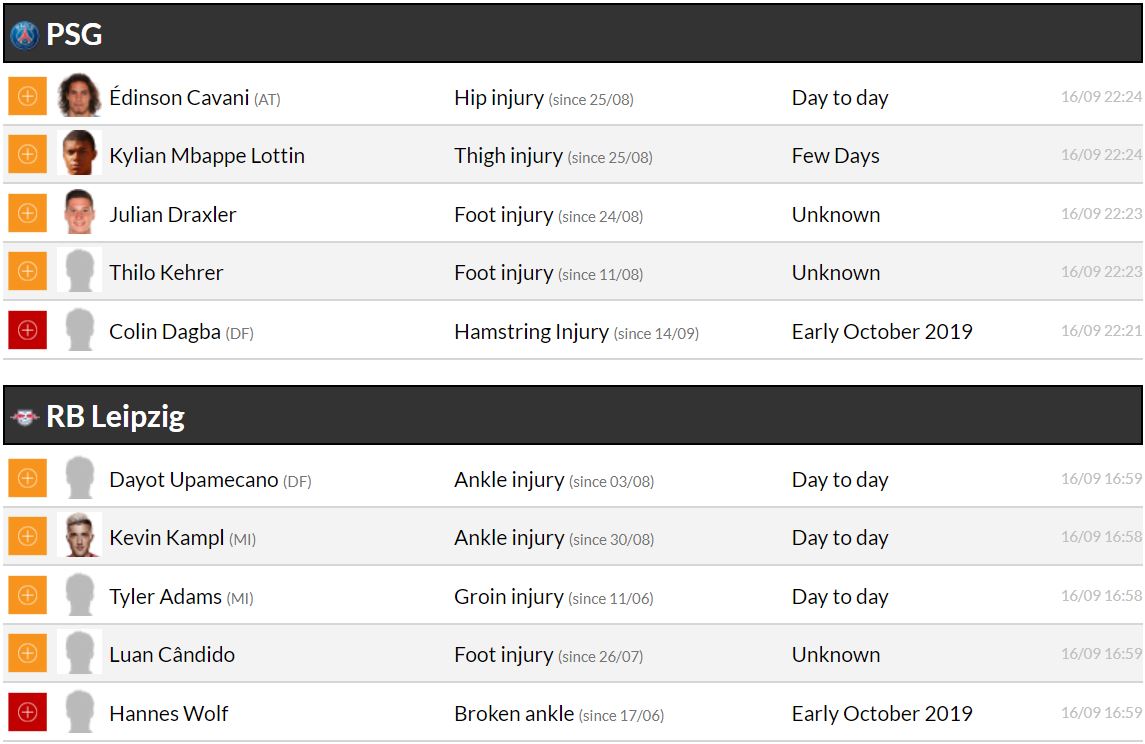This screenshot has height=744, width=1145.
Task: Click orange plus icon for Dayot Upamecano
Action: (27, 479)
